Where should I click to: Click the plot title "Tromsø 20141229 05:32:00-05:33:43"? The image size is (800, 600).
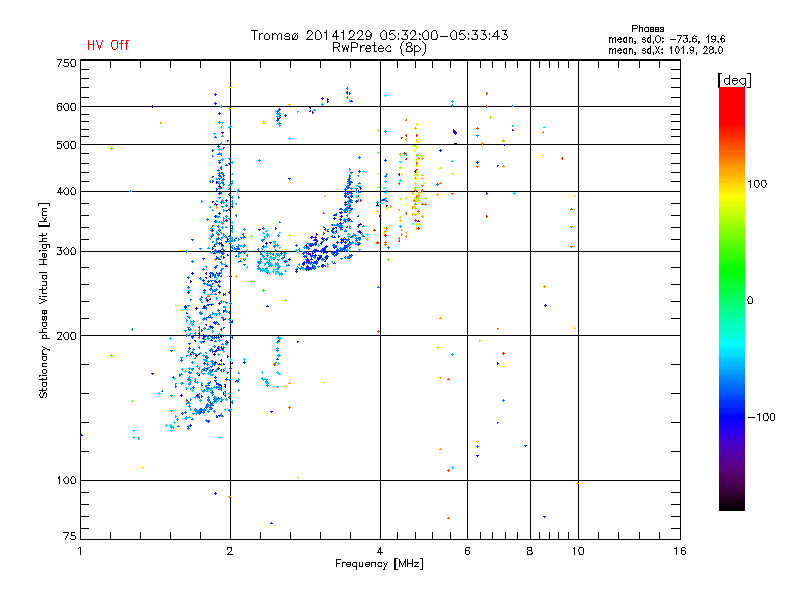coord(379,35)
